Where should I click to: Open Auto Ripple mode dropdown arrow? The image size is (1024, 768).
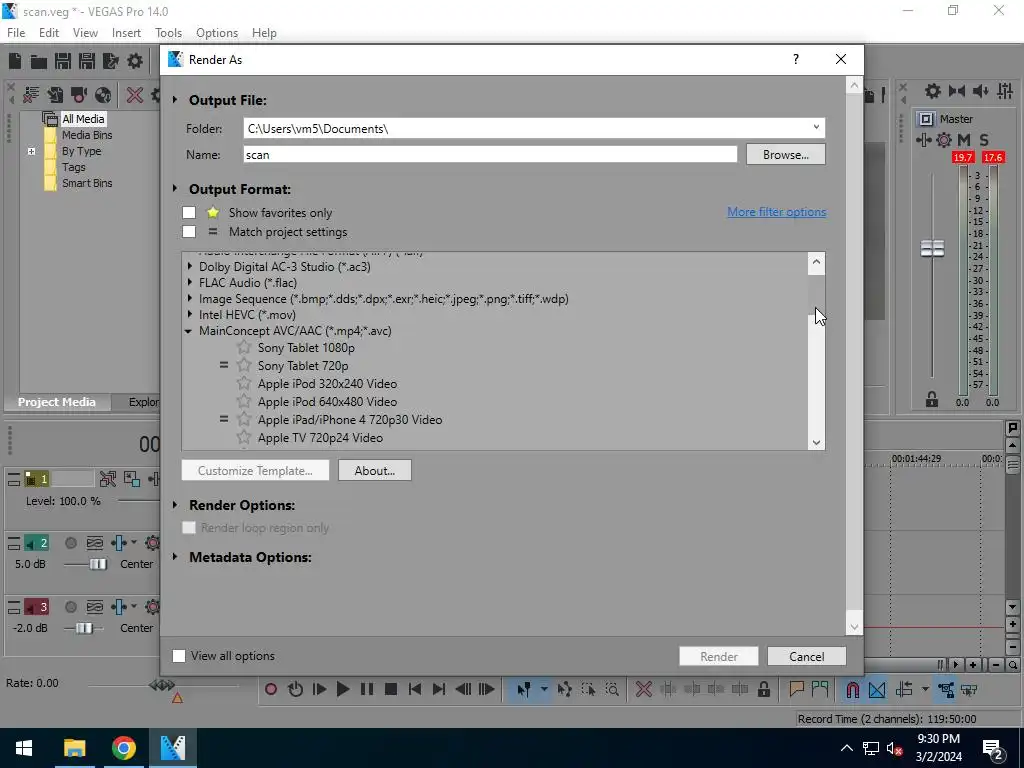925,689
